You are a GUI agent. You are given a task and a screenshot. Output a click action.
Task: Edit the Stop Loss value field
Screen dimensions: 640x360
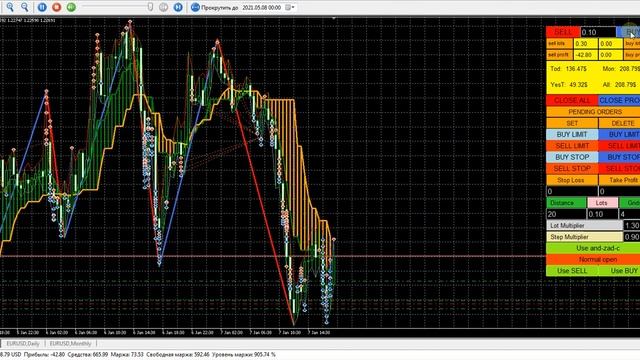click(x=572, y=191)
